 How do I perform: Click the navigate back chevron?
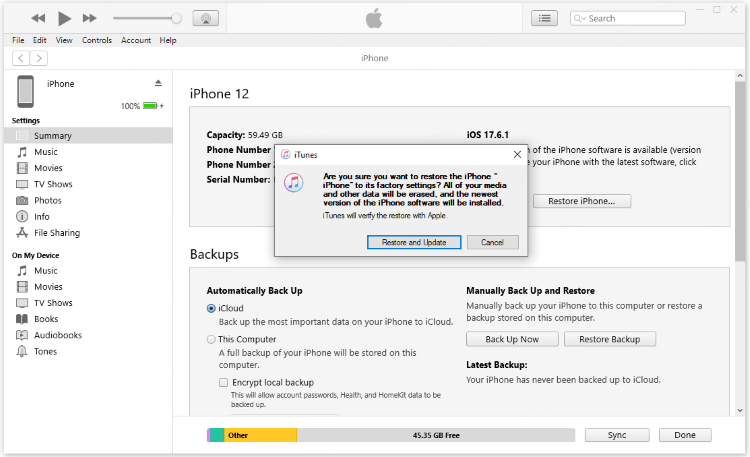[20, 58]
